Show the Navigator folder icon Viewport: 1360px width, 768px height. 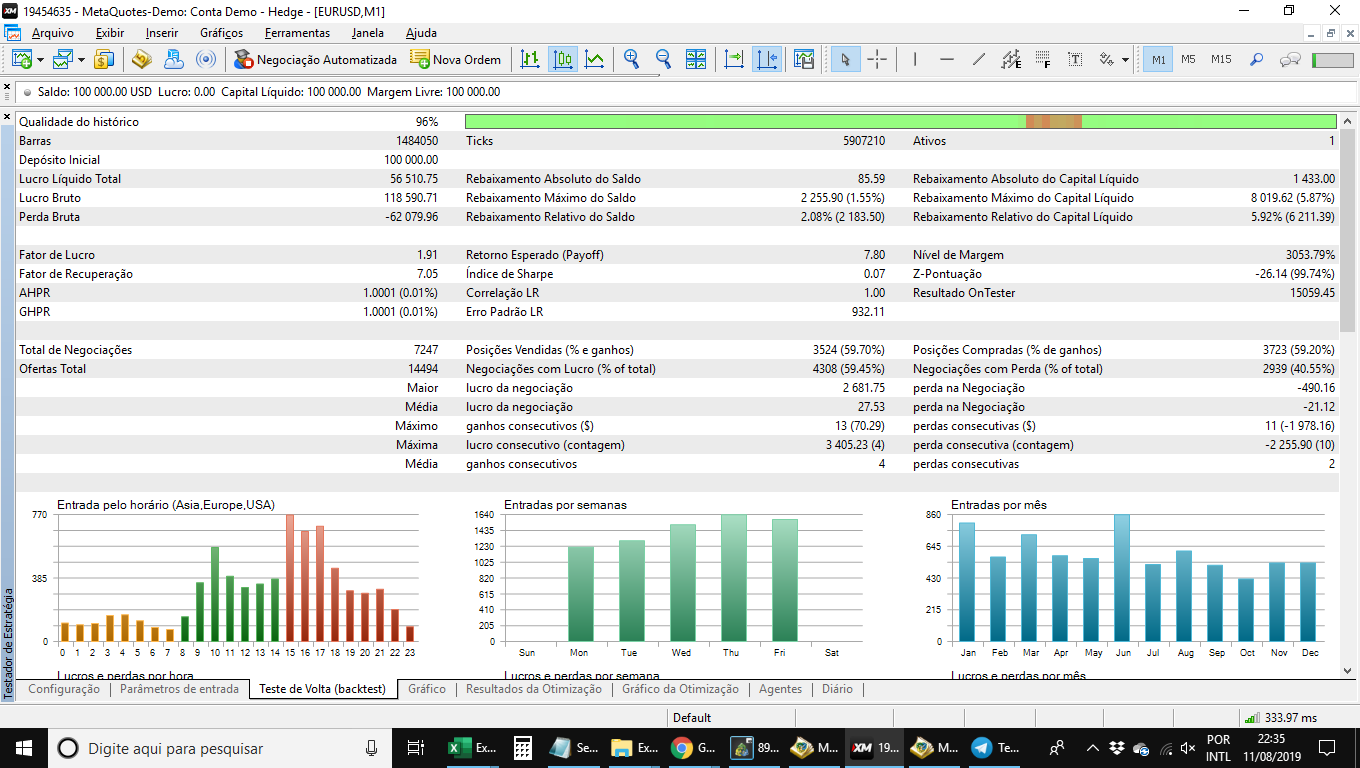pyautogui.click(x=141, y=59)
